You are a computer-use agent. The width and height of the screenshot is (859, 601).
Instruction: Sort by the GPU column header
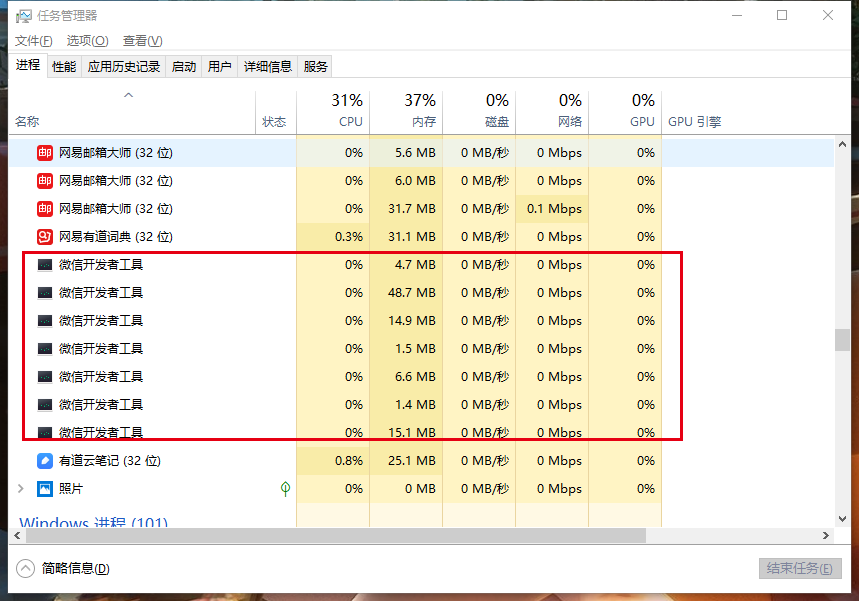pyautogui.click(x=625, y=113)
